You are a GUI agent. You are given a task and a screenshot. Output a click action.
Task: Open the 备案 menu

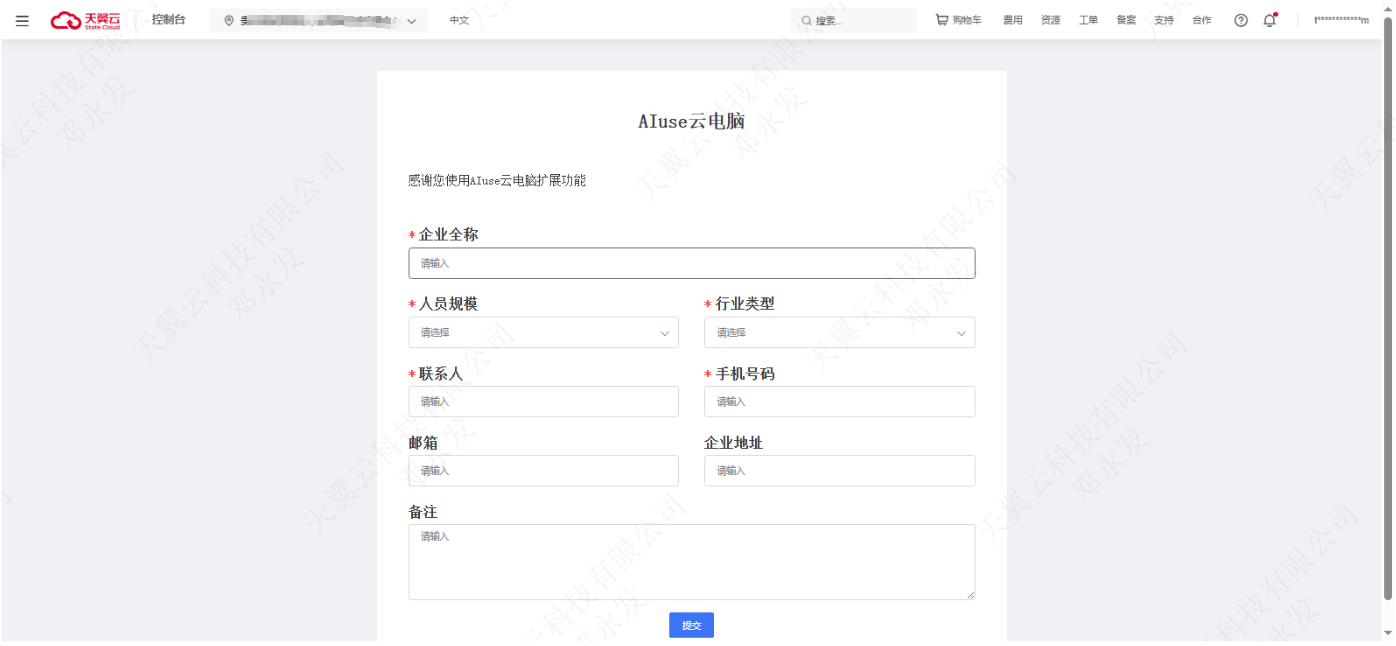click(x=1126, y=20)
